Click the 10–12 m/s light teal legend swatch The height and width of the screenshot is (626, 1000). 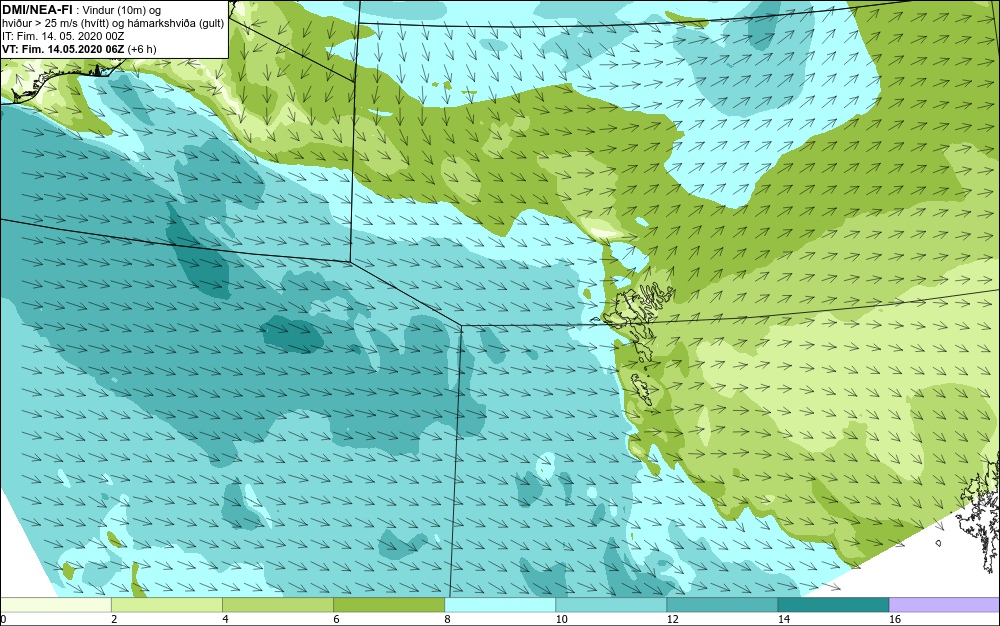click(x=611, y=604)
